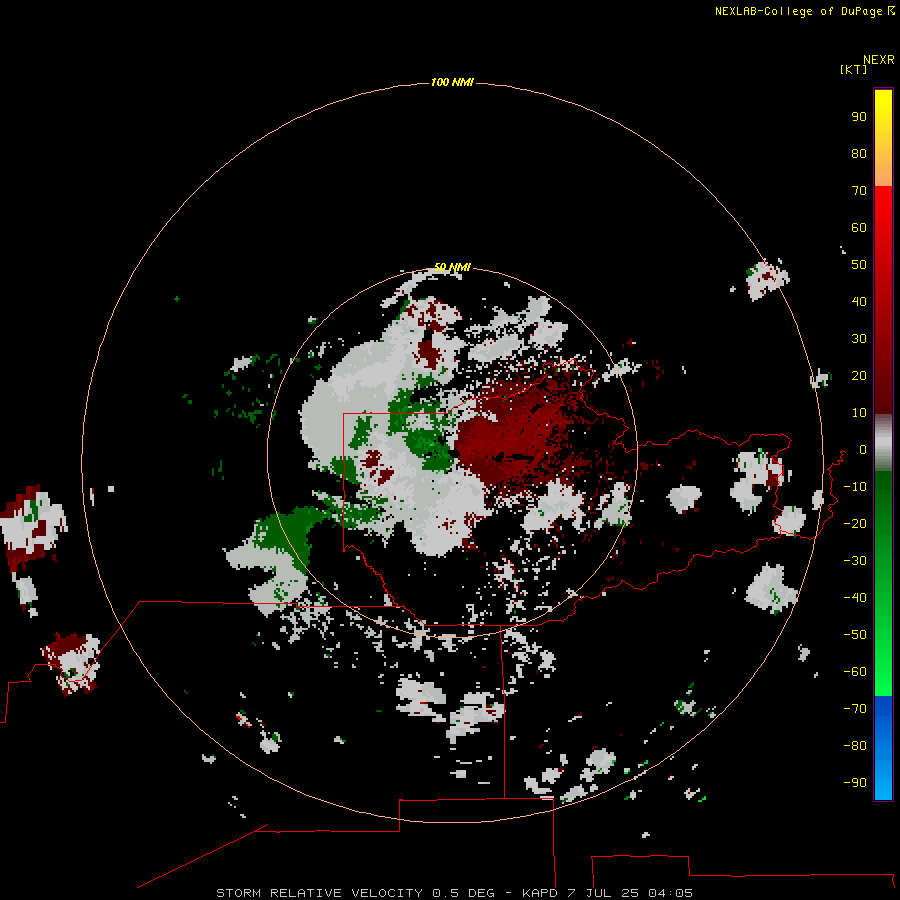Viewport: 900px width, 900px height.
Task: Click the -20 value on the velocity scale
Action: tap(855, 523)
